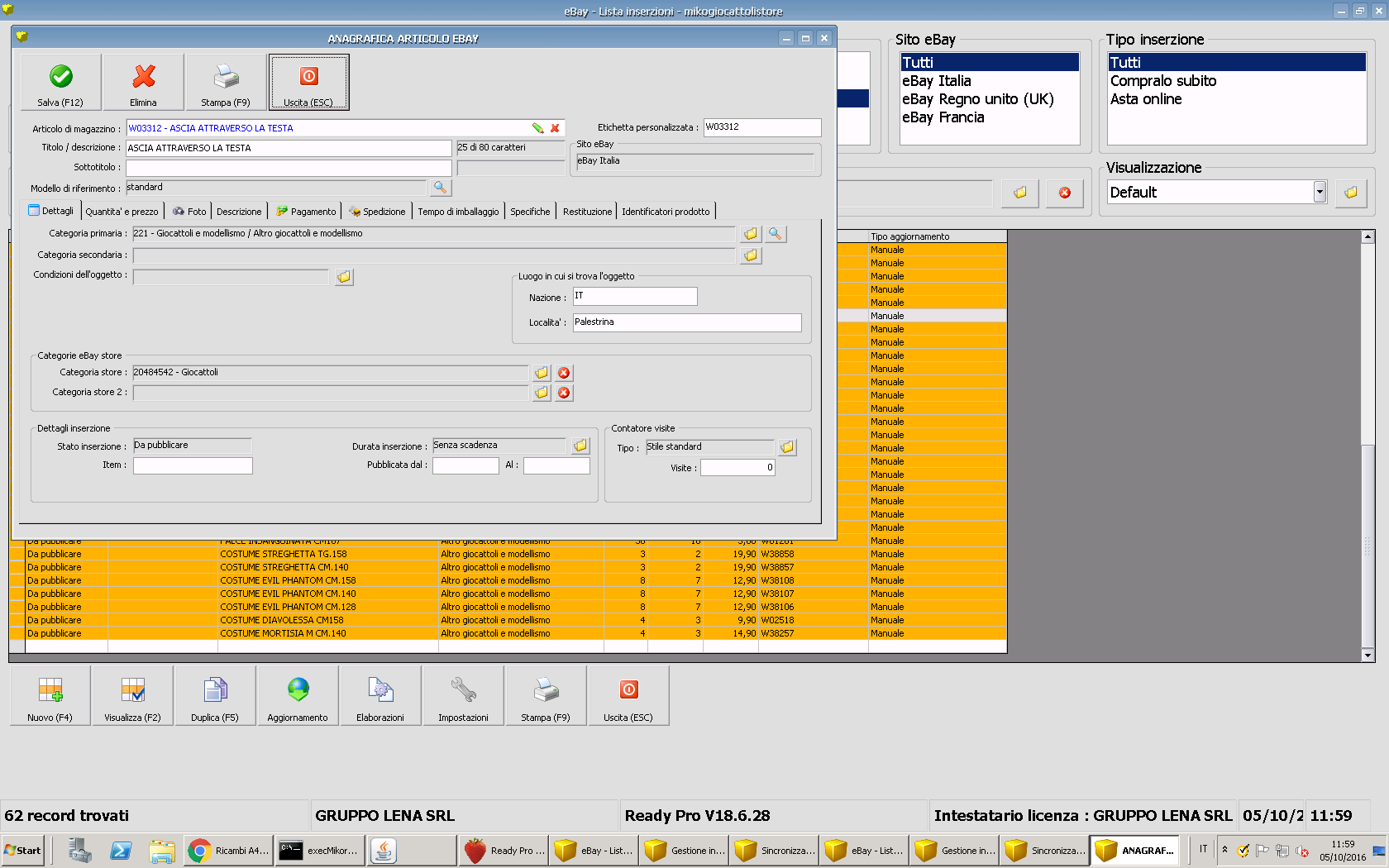
Task: Click filter folder icon beside red X
Action: click(1020, 193)
